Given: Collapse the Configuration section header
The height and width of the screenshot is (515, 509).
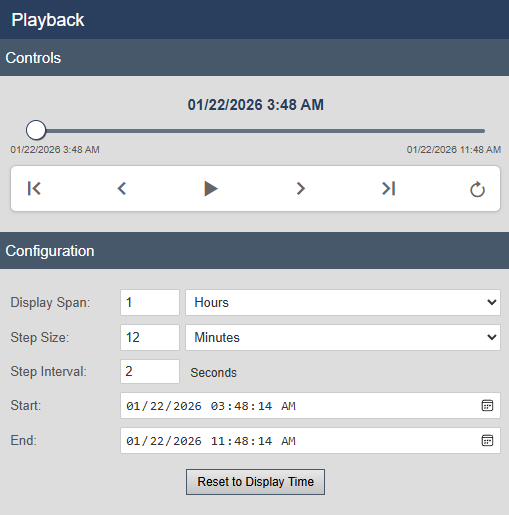Looking at the screenshot, I should click(x=254, y=251).
